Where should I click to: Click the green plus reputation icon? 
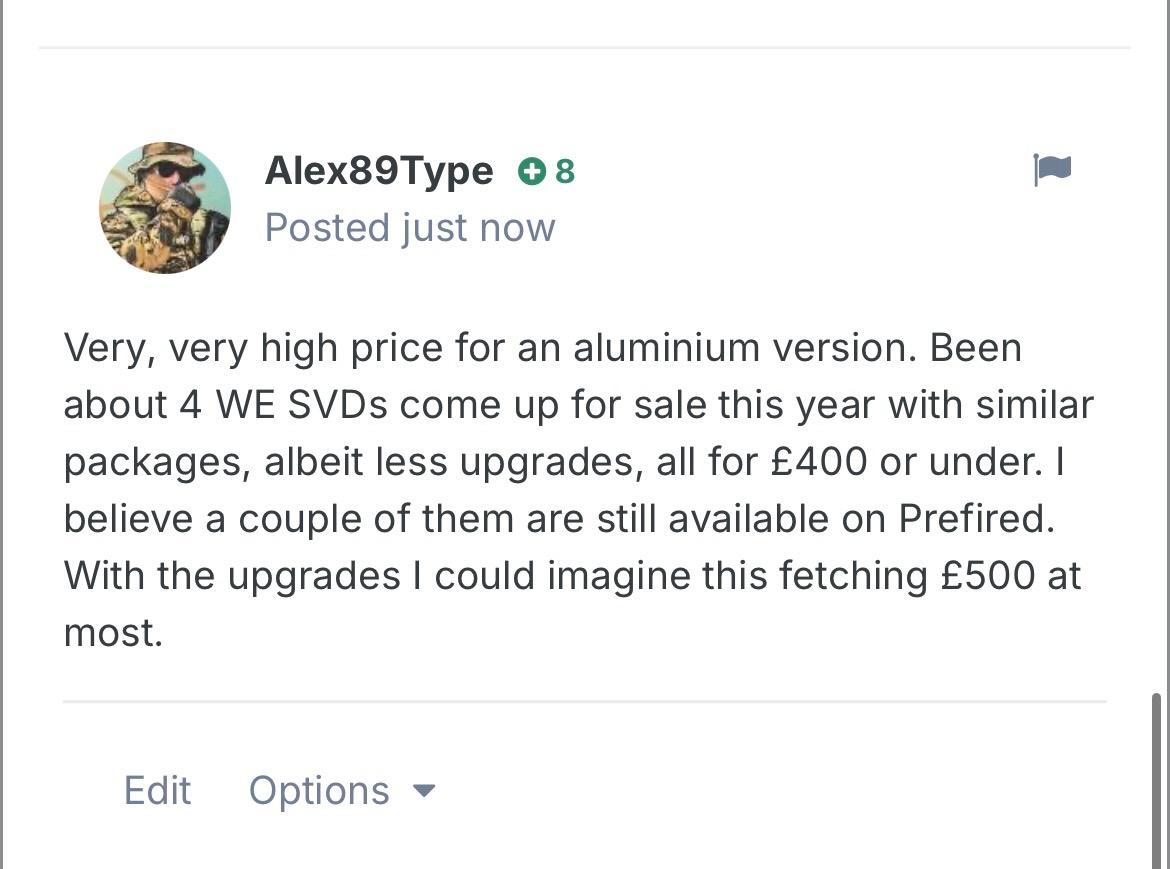[531, 172]
